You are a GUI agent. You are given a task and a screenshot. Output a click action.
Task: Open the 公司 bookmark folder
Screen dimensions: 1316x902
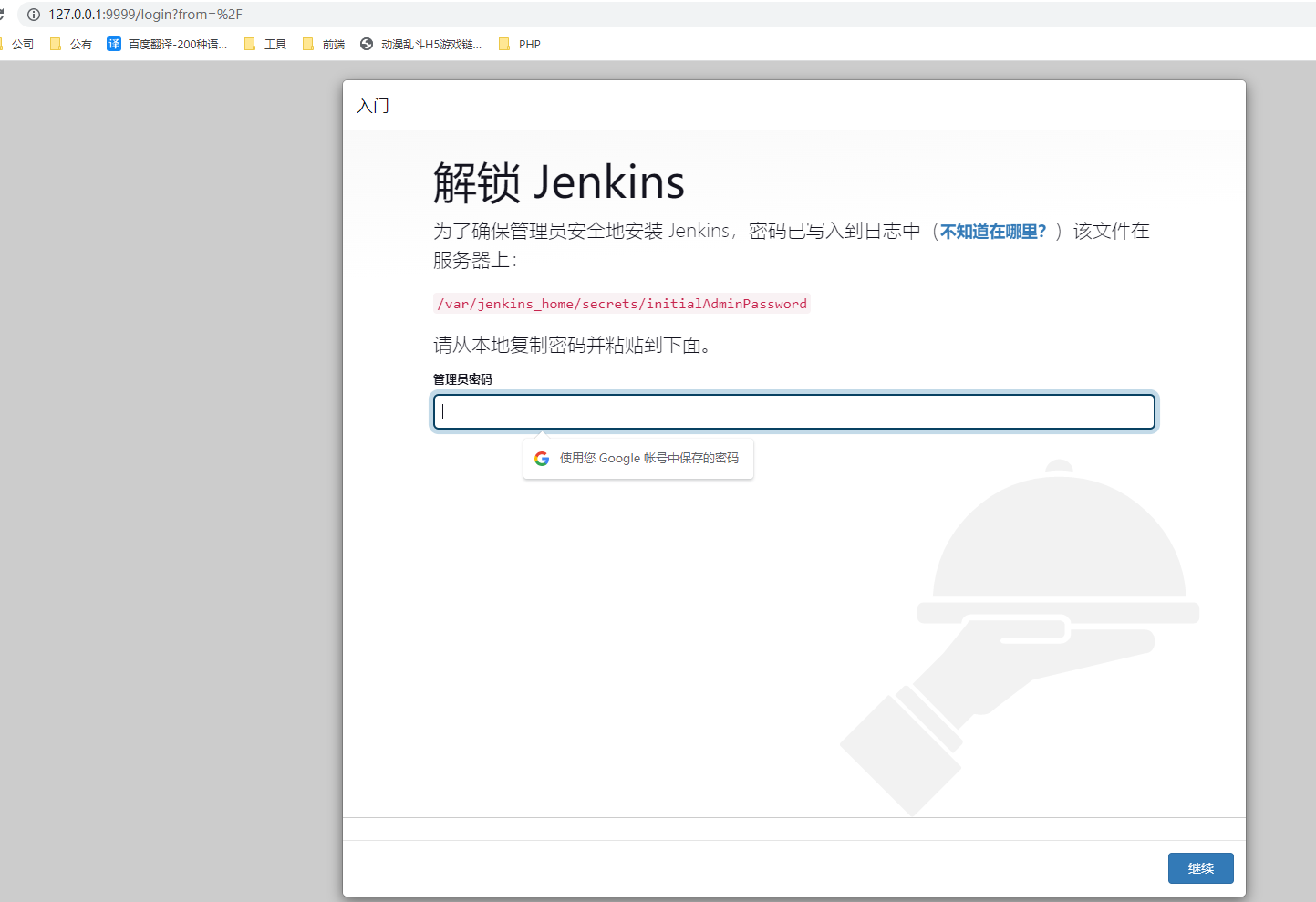pyautogui.click(x=17, y=44)
